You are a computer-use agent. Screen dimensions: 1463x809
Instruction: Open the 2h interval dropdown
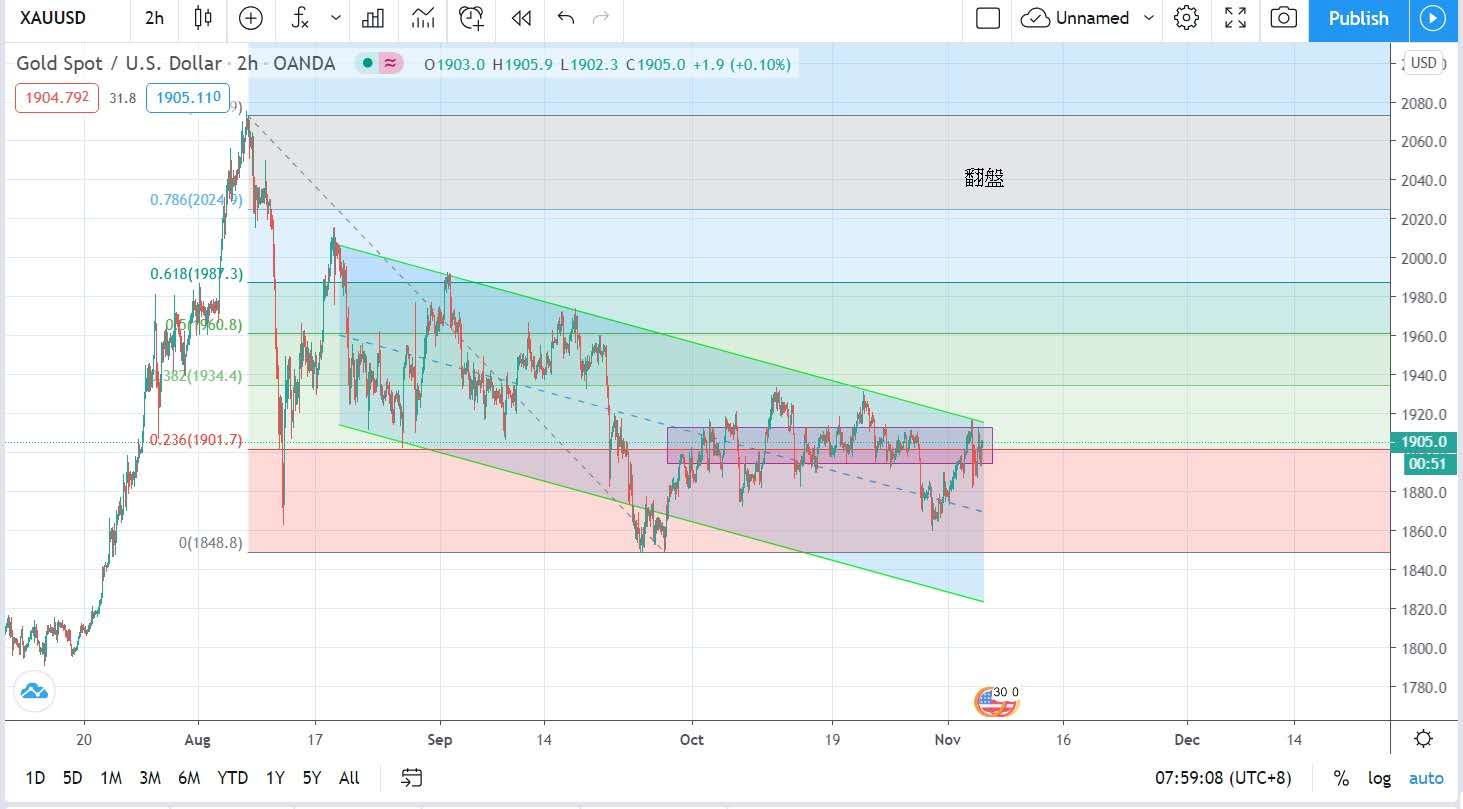pyautogui.click(x=154, y=18)
